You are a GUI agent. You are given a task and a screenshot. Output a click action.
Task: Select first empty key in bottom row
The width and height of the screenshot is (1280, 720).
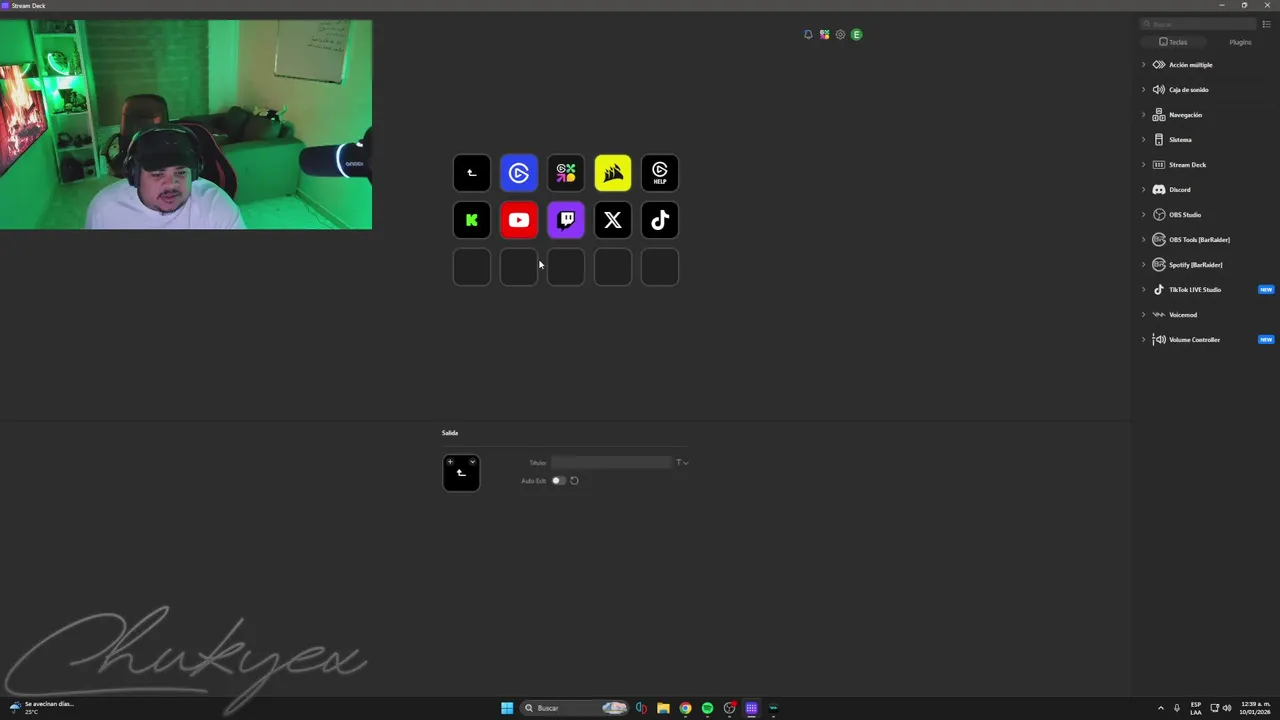pos(472,267)
